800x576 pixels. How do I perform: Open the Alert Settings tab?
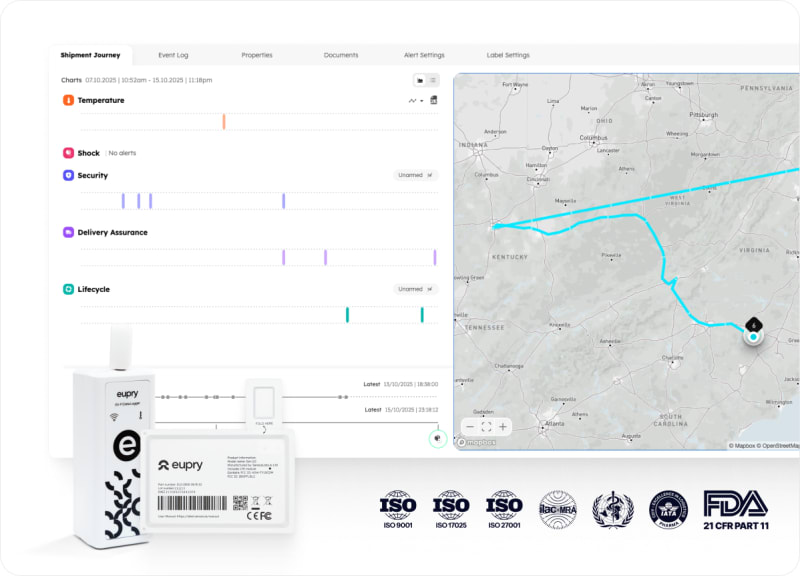(x=424, y=55)
